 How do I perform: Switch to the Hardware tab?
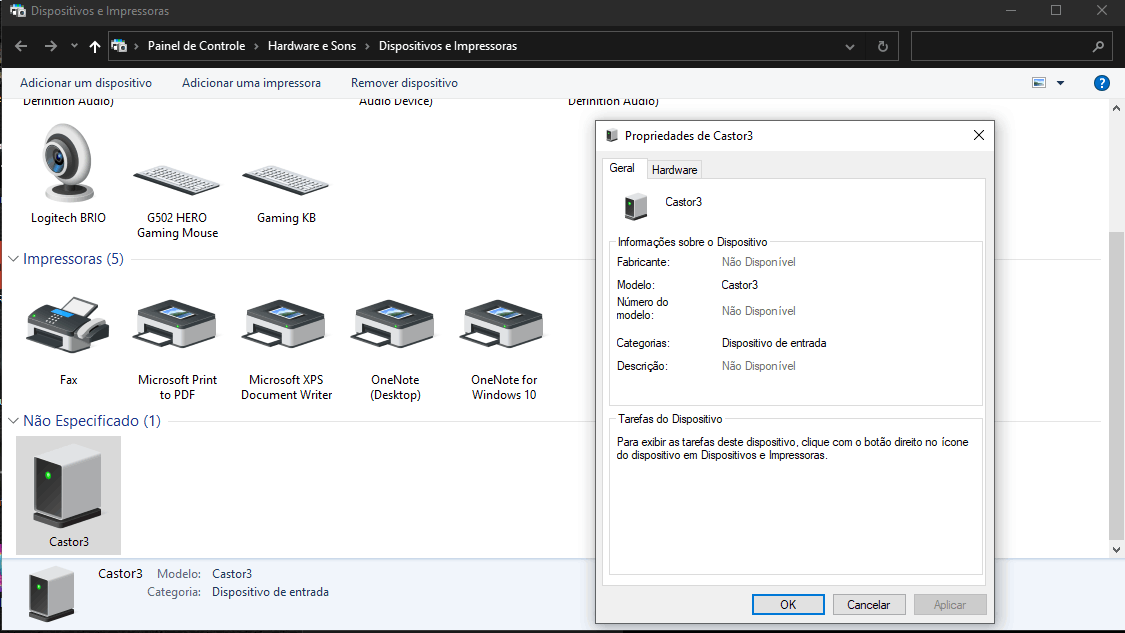[674, 170]
